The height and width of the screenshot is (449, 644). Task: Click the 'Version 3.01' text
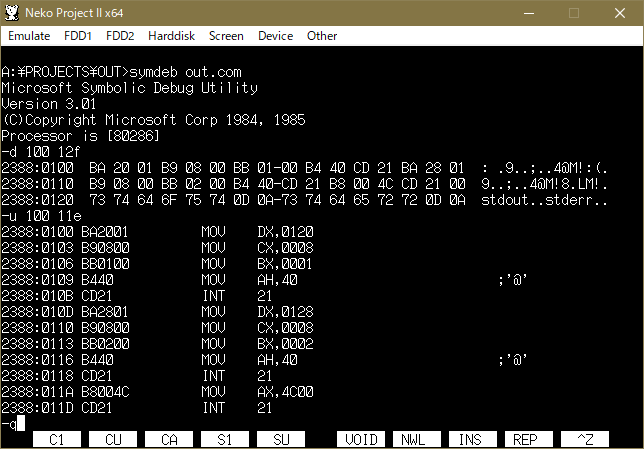point(48,104)
